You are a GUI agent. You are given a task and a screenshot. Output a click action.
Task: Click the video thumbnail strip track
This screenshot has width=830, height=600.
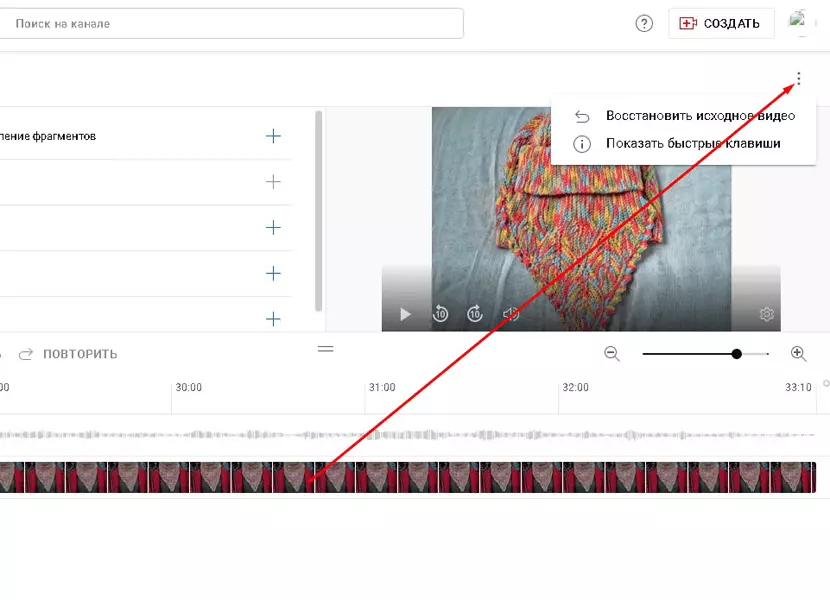coord(408,477)
